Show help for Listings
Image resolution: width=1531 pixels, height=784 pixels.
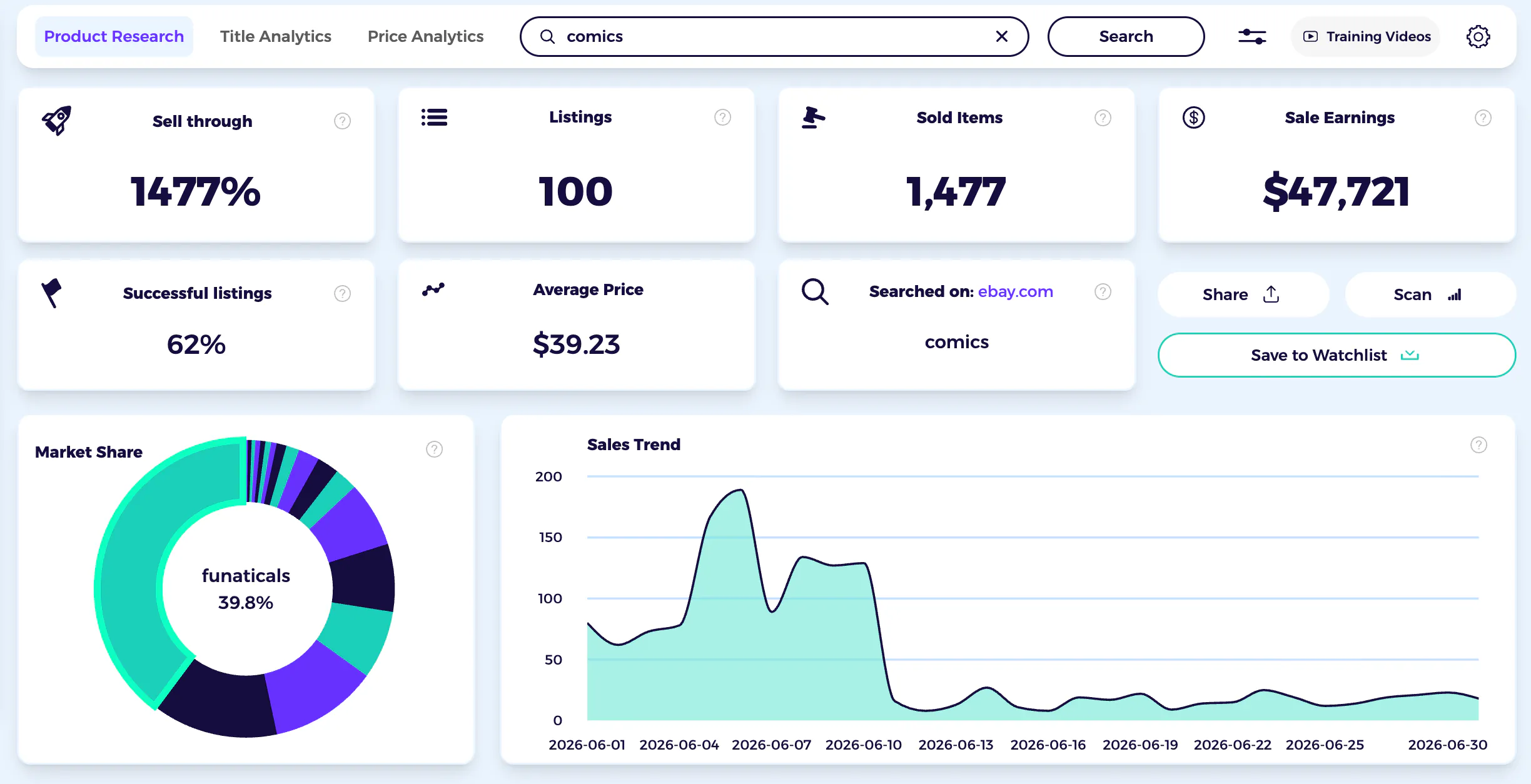point(722,117)
